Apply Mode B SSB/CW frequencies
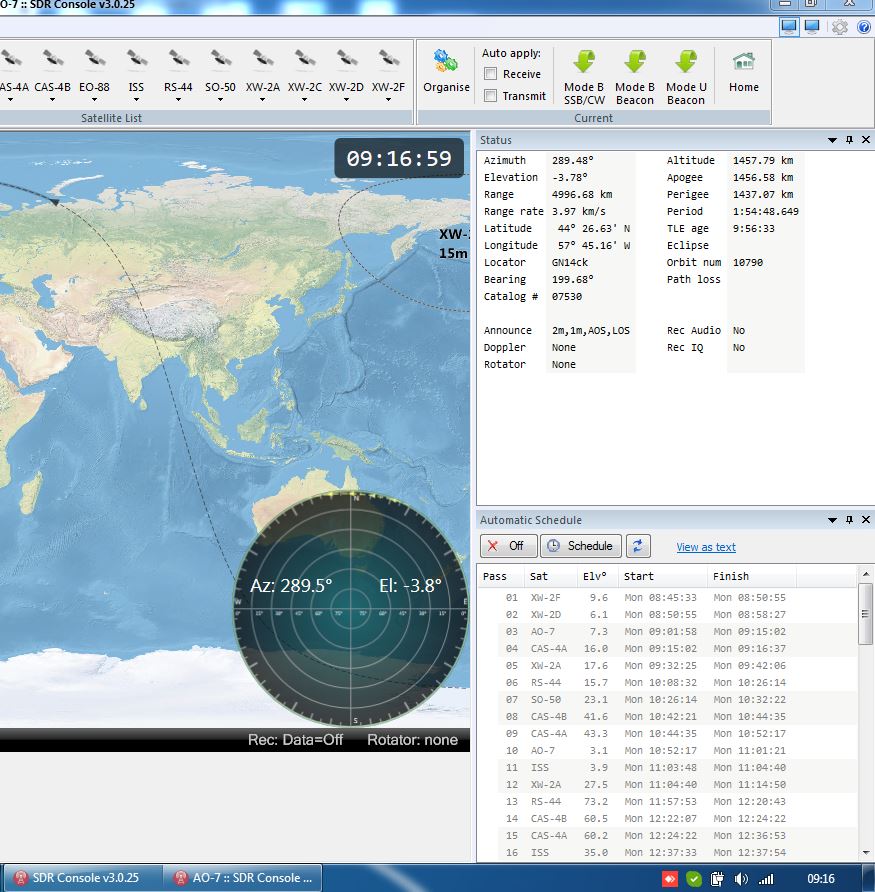The width and height of the screenshot is (875, 892). pyautogui.click(x=584, y=76)
